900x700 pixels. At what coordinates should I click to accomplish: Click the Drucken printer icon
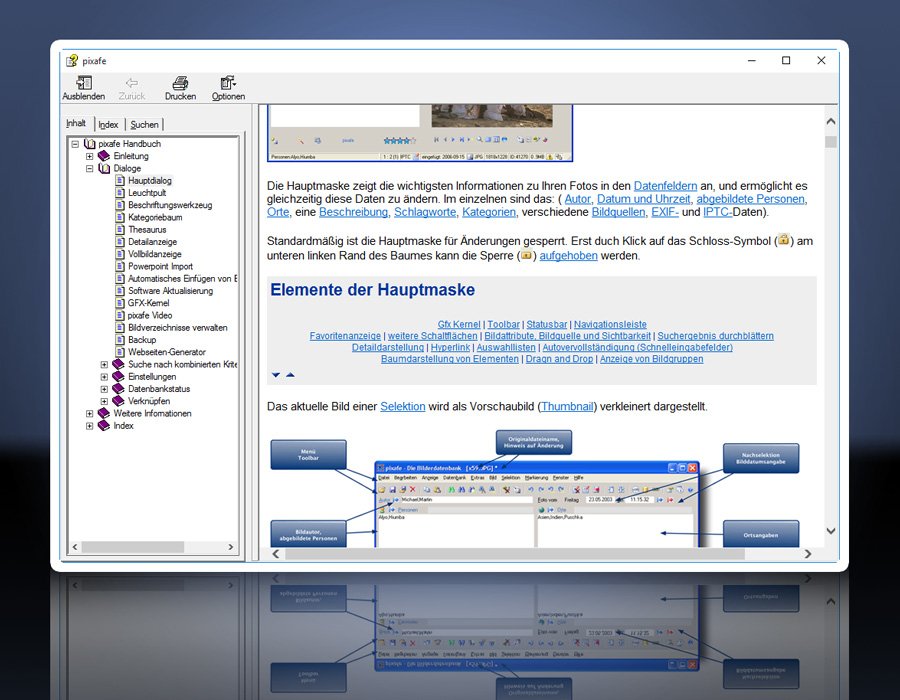tap(180, 83)
